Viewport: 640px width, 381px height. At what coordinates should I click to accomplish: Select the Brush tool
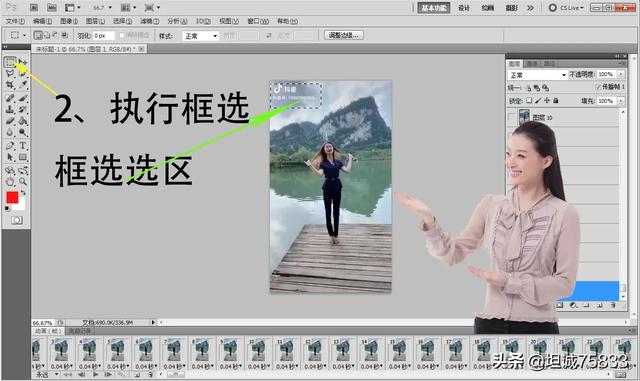(x=23, y=98)
